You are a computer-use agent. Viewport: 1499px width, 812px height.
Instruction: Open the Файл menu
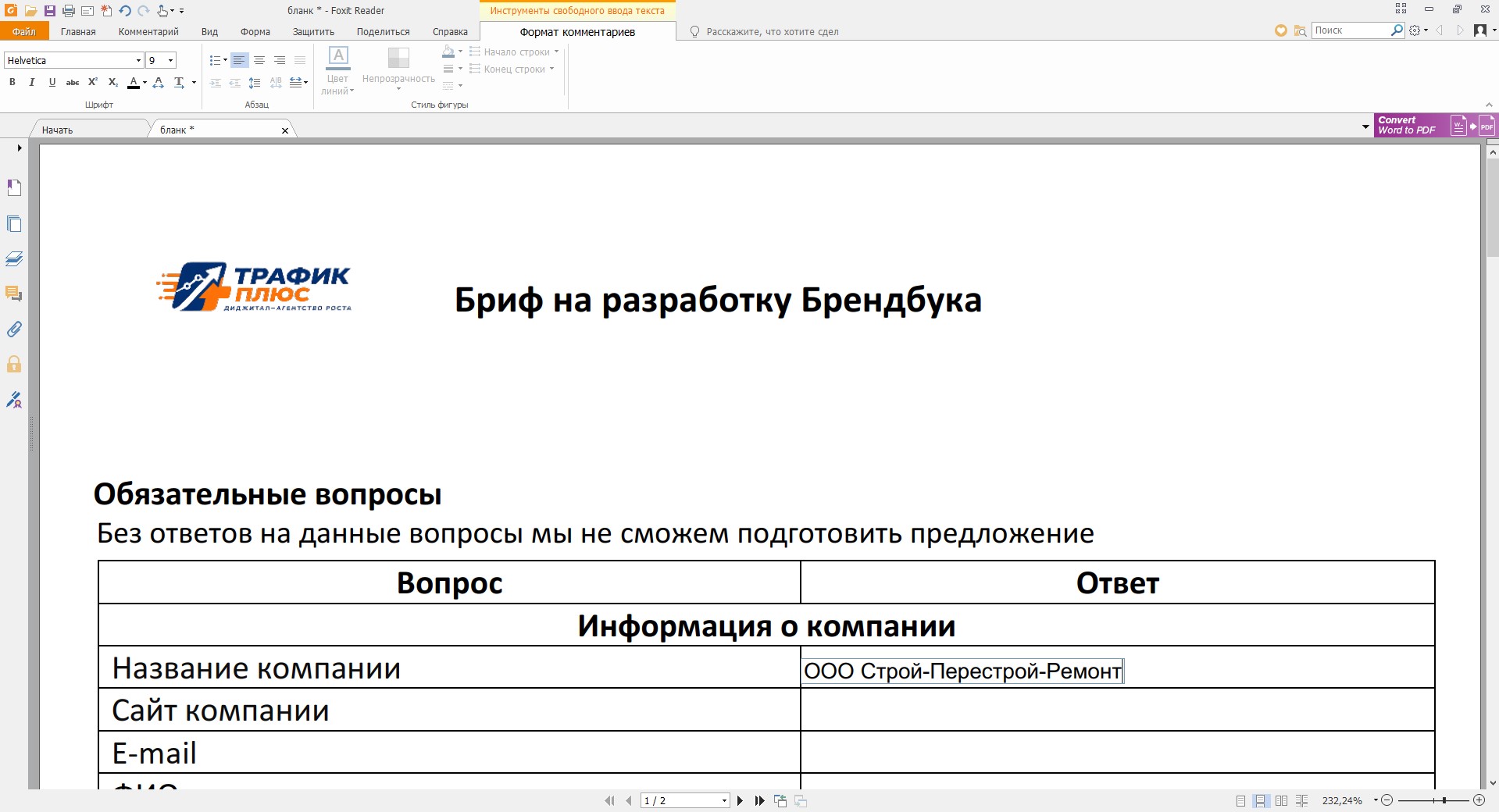point(24,32)
